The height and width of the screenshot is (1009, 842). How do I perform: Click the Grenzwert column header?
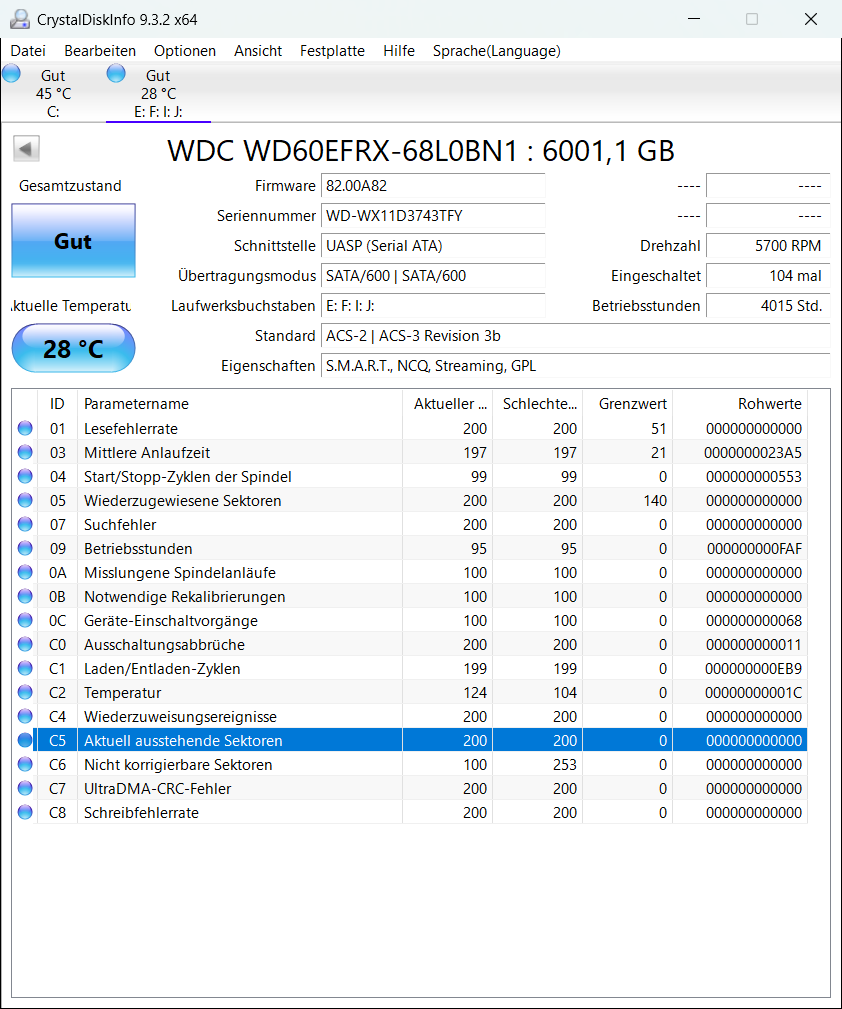pyautogui.click(x=628, y=403)
